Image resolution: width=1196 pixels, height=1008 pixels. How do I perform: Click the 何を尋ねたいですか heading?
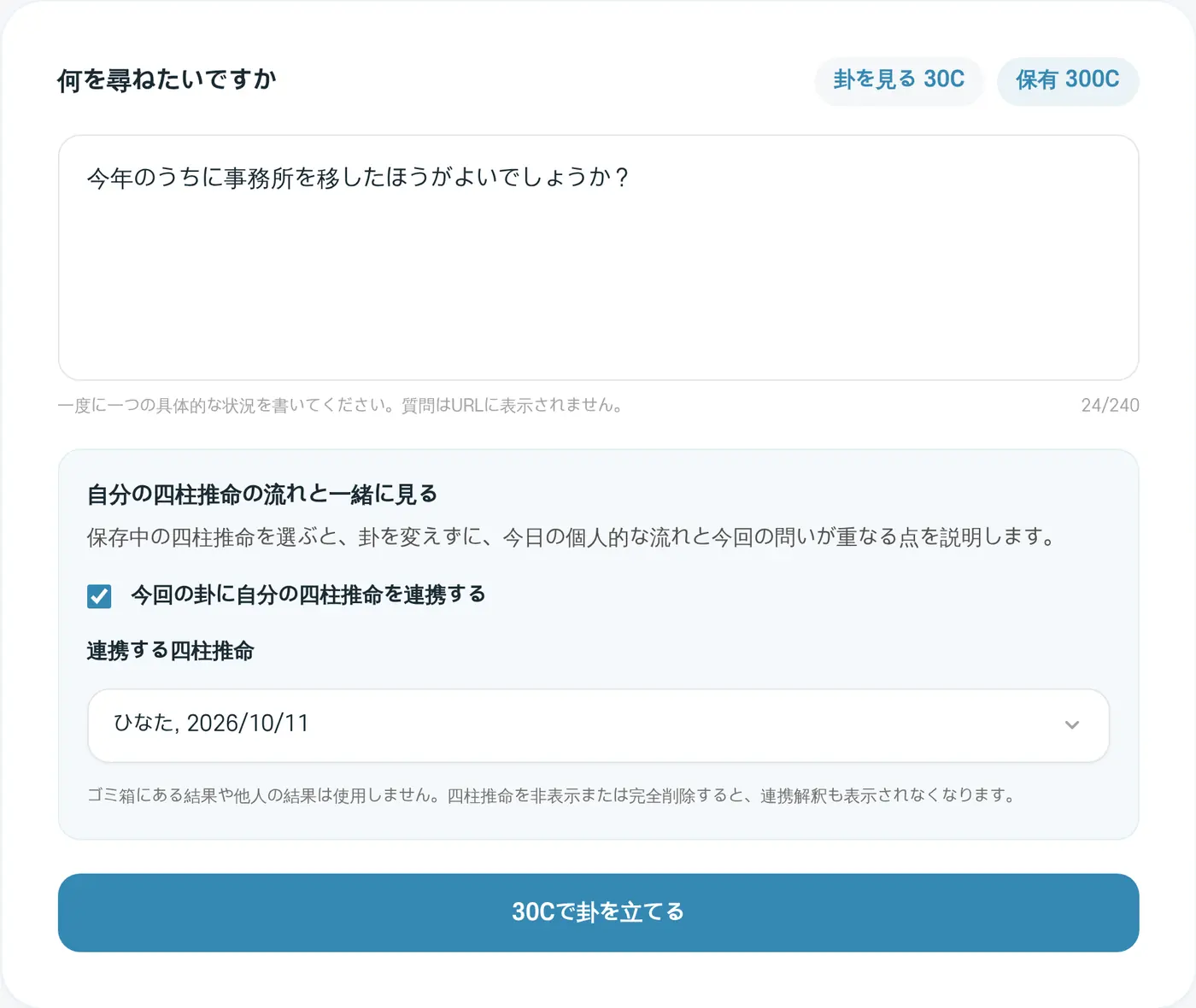(x=167, y=80)
